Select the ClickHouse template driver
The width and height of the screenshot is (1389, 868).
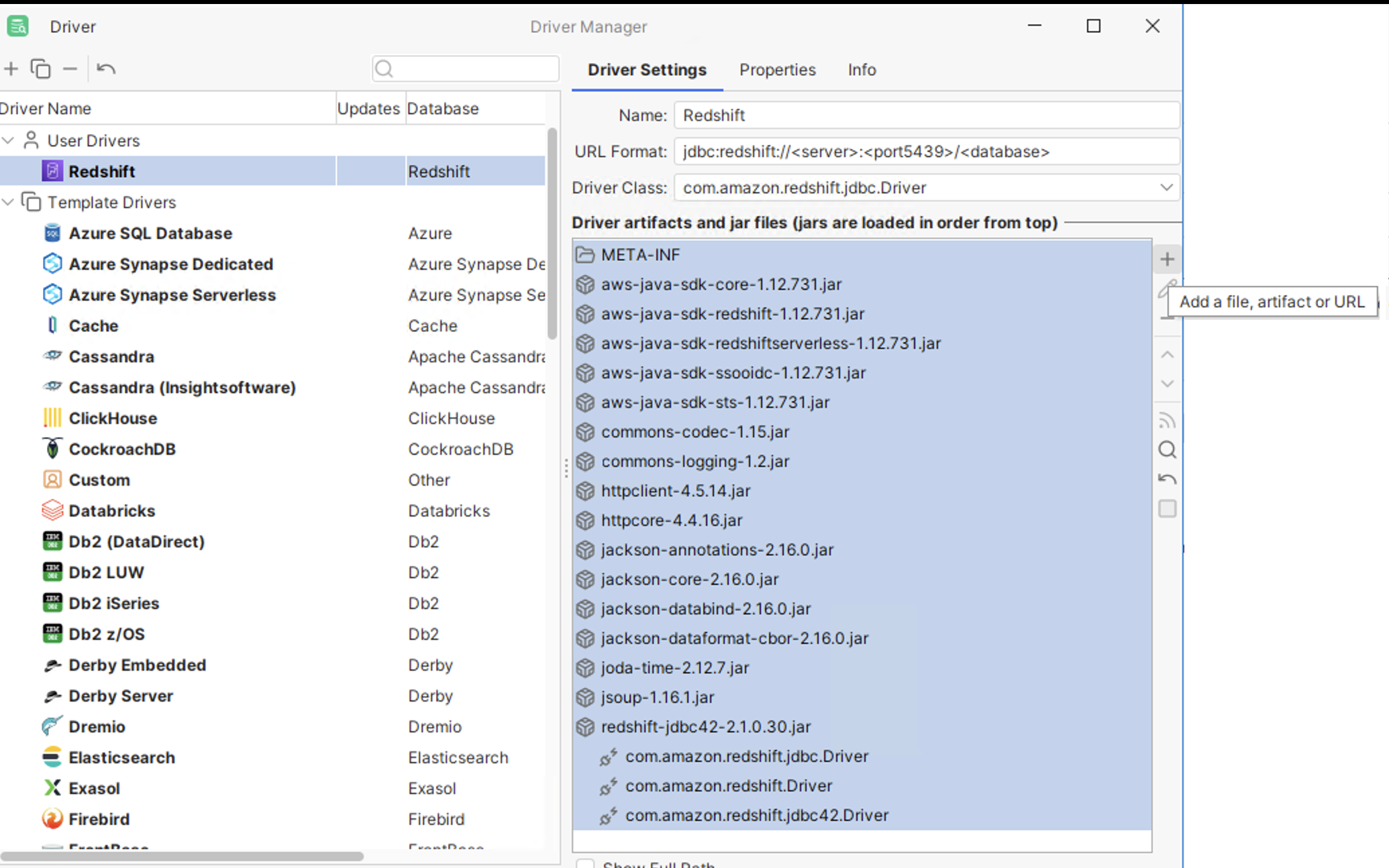[x=113, y=419]
